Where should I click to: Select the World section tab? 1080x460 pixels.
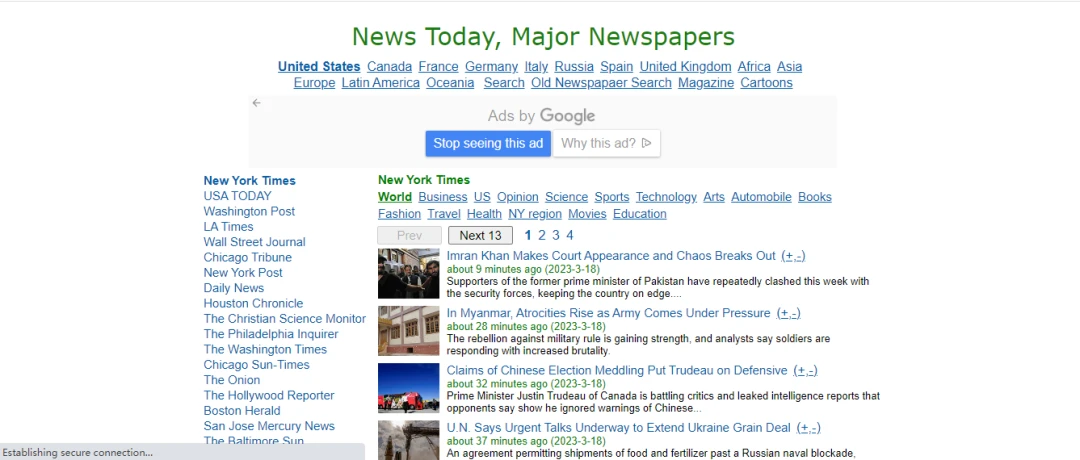click(x=395, y=197)
